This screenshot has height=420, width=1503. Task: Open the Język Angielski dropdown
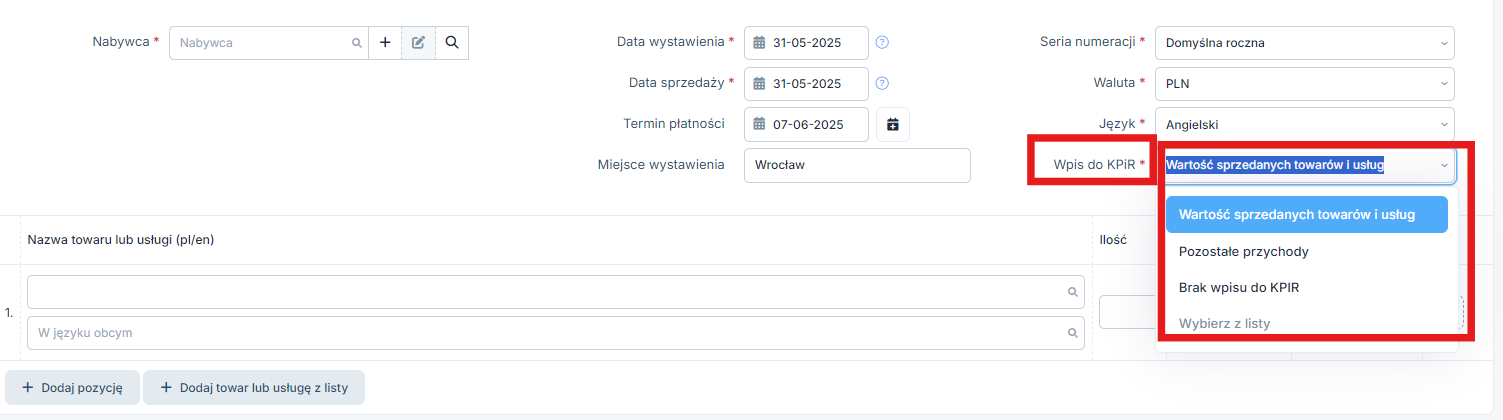pos(1304,125)
